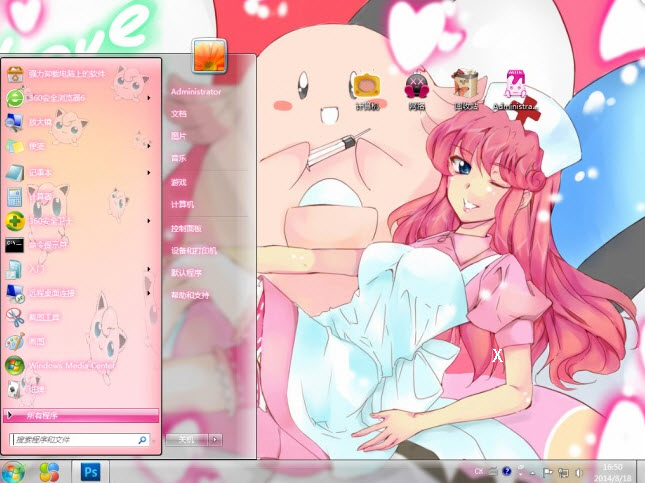This screenshot has width=645, height=483.
Task: Open Music (音乐) in Start menu
Action: [179, 158]
